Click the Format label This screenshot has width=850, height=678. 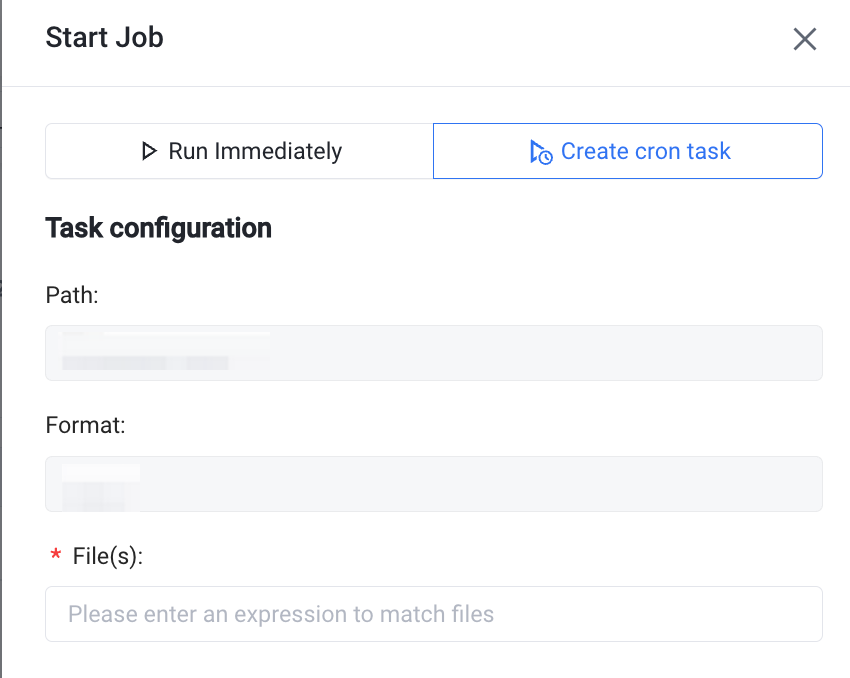pyautogui.click(x=85, y=425)
